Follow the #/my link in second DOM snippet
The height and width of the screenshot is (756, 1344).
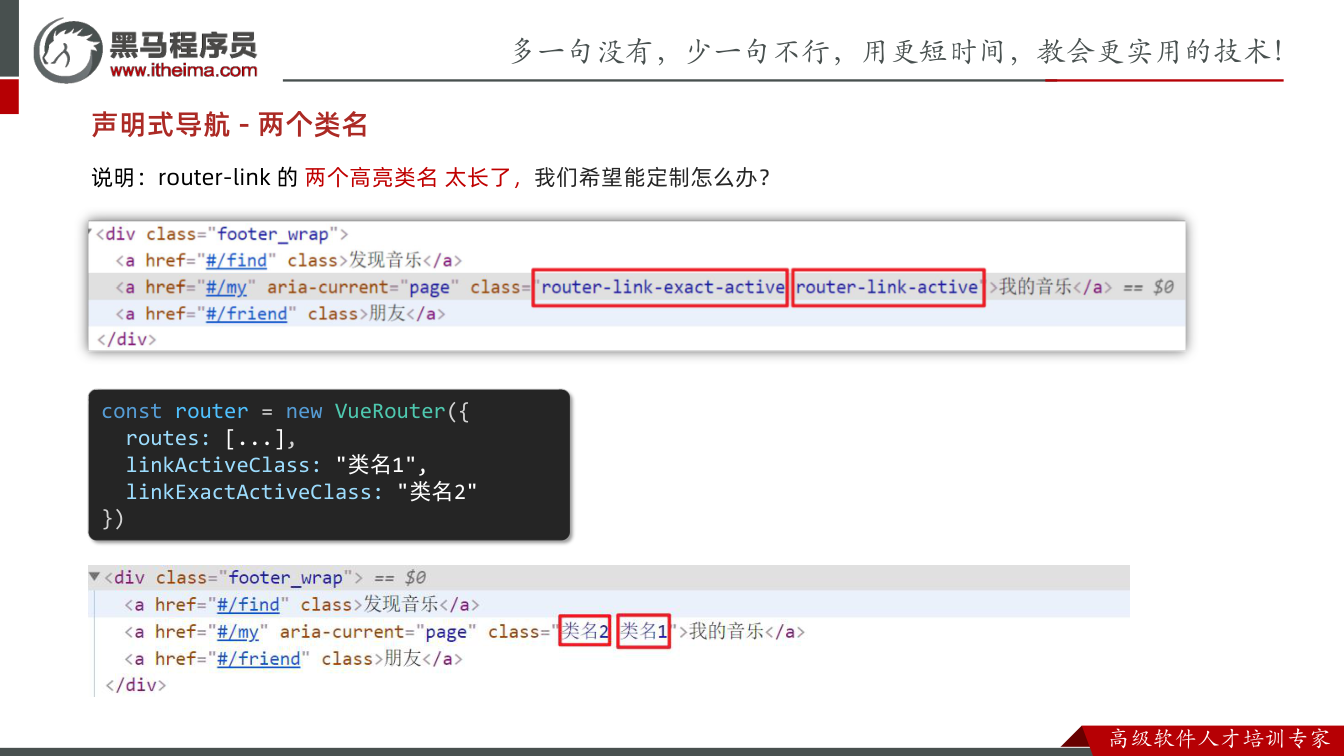237,632
